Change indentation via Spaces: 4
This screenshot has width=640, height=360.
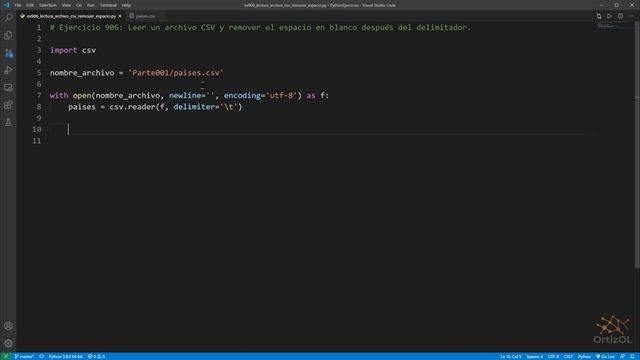tap(534, 356)
